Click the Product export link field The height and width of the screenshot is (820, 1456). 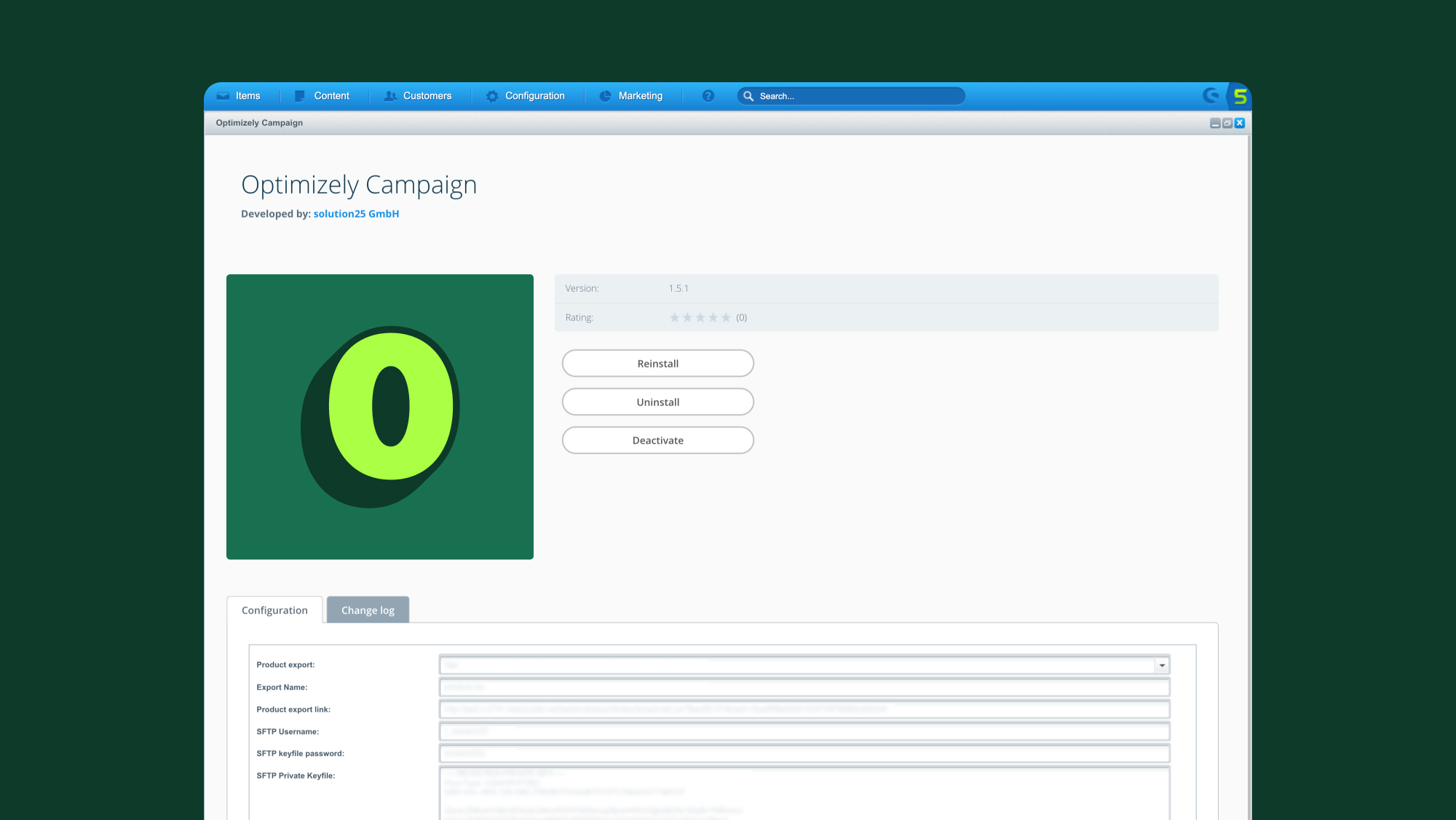tap(804, 709)
